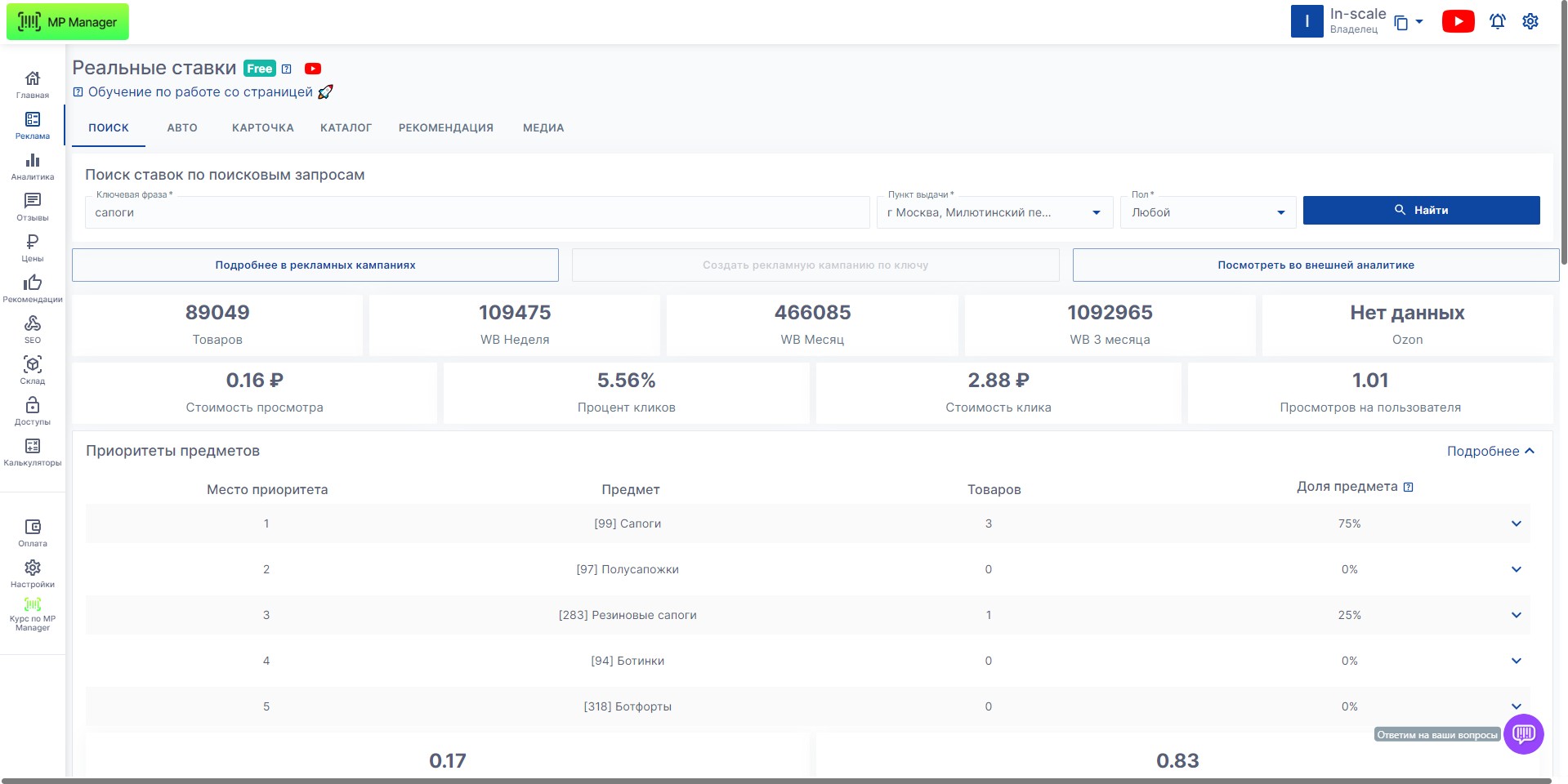The height and width of the screenshot is (784, 1568).
Task: Click the Найти search button
Action: pos(1421,210)
